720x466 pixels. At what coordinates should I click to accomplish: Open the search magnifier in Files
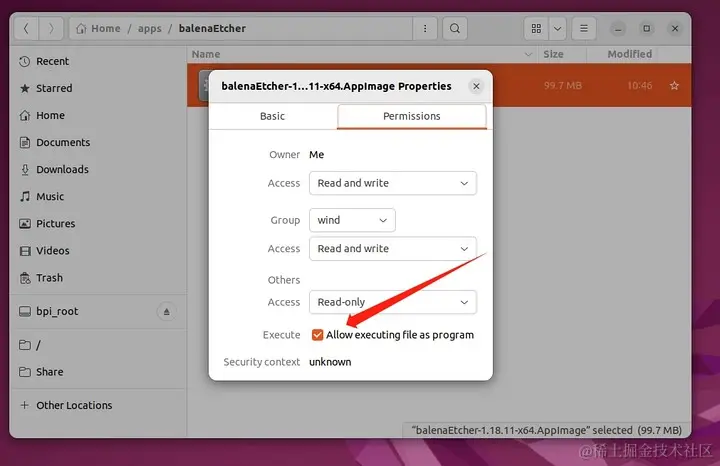tap(455, 28)
